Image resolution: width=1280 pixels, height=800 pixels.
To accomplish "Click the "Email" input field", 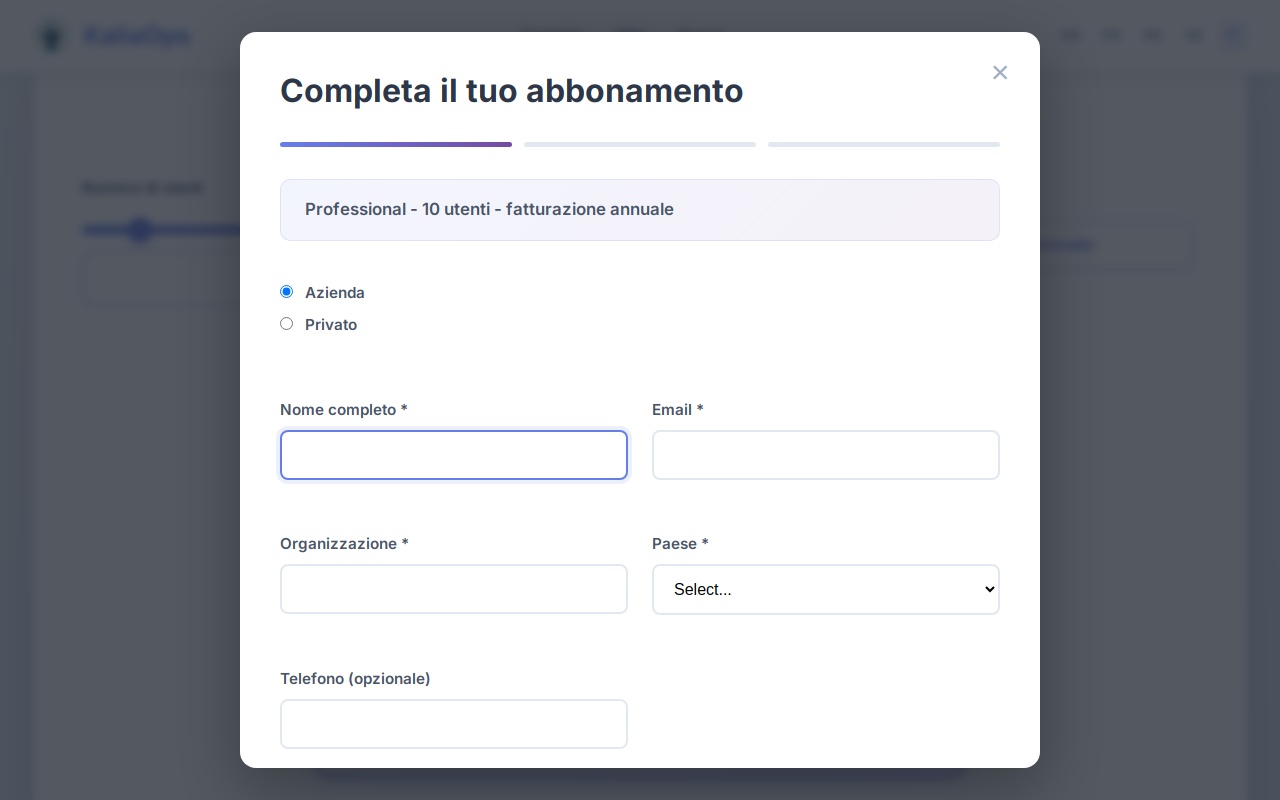I will (x=825, y=455).
